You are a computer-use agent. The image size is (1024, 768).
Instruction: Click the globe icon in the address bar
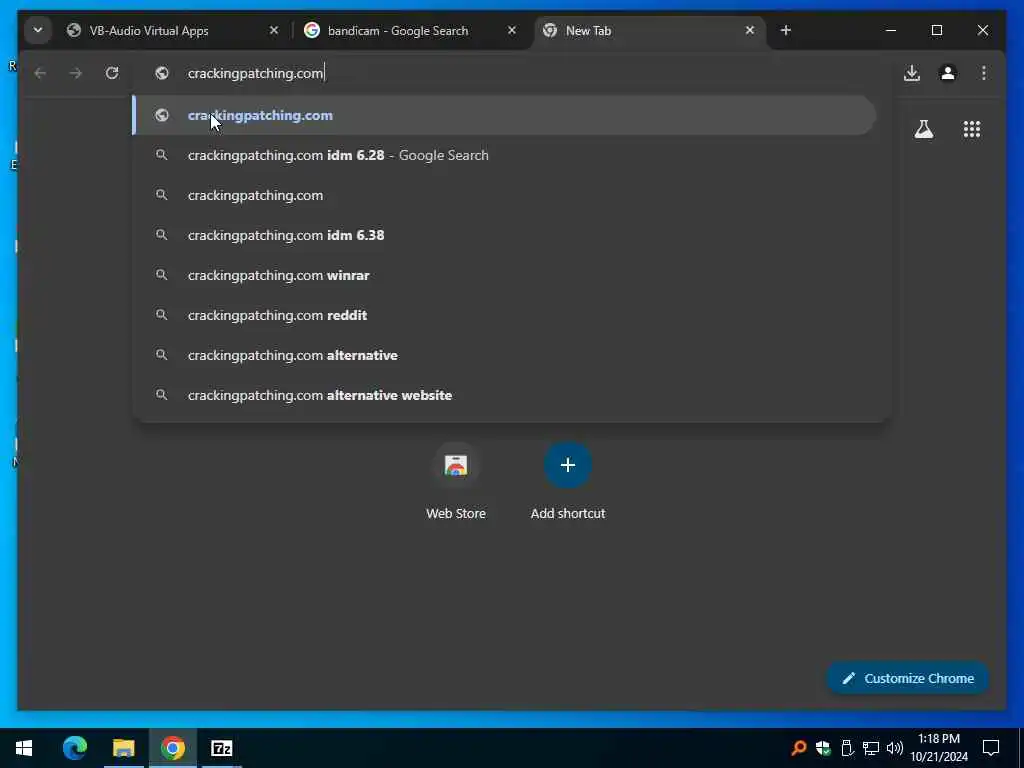click(x=162, y=73)
